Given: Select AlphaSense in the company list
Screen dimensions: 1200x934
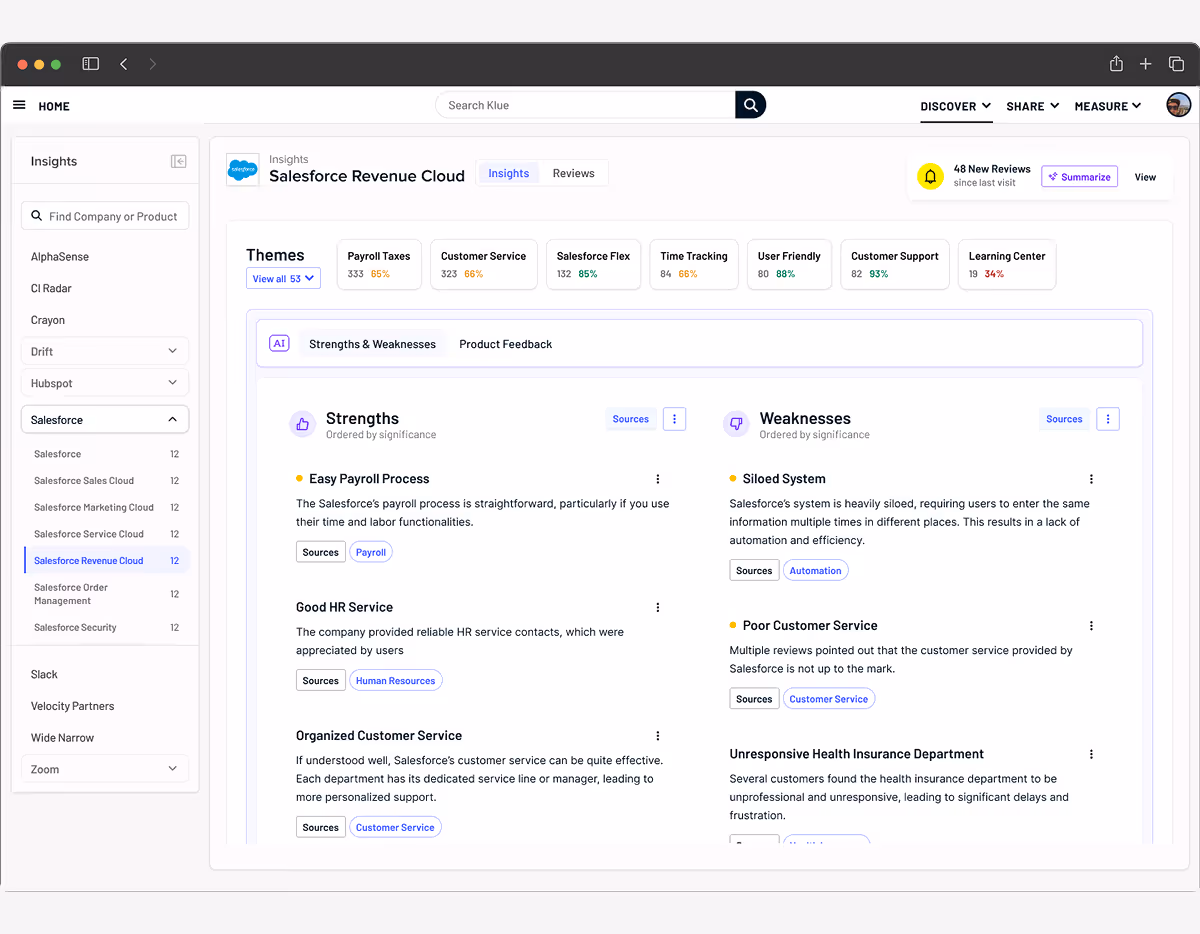Looking at the screenshot, I should click(x=60, y=257).
